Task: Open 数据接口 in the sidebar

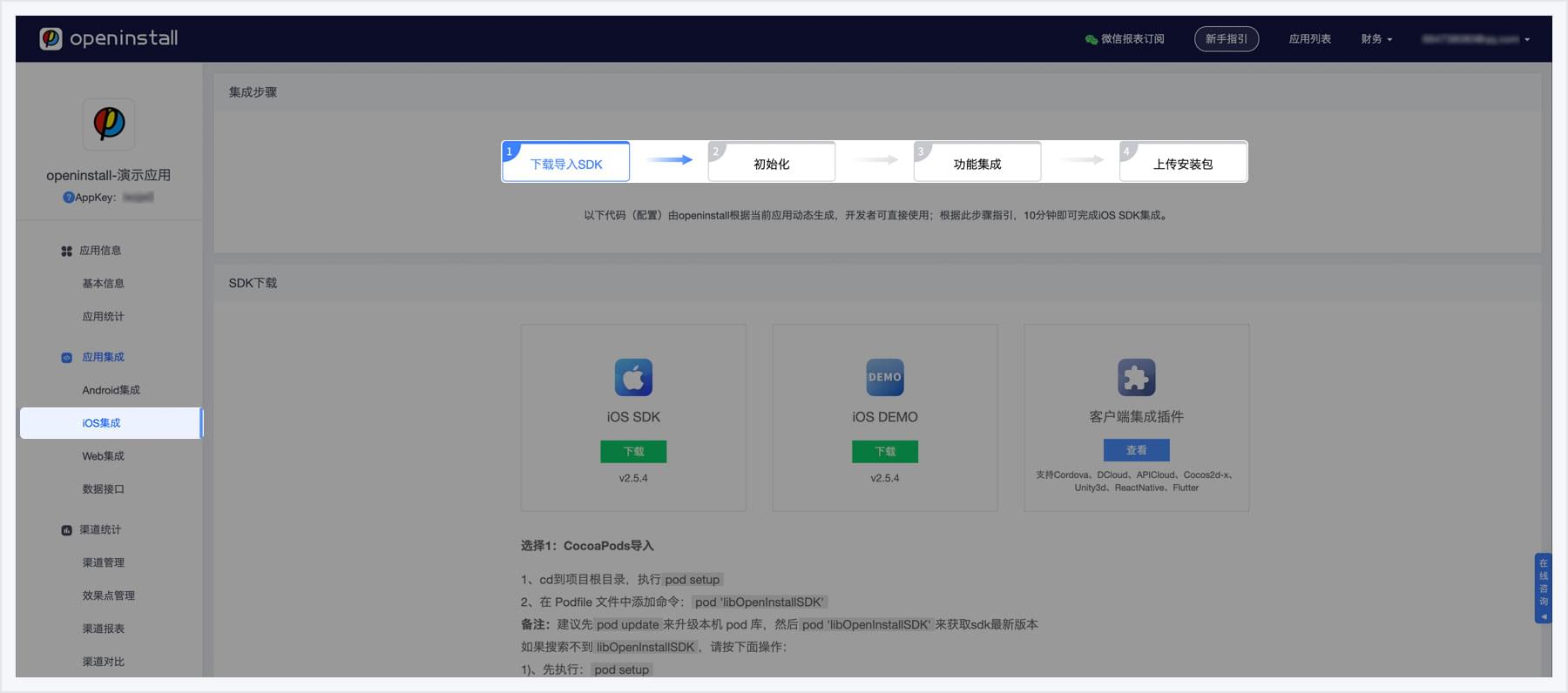Action: click(103, 489)
